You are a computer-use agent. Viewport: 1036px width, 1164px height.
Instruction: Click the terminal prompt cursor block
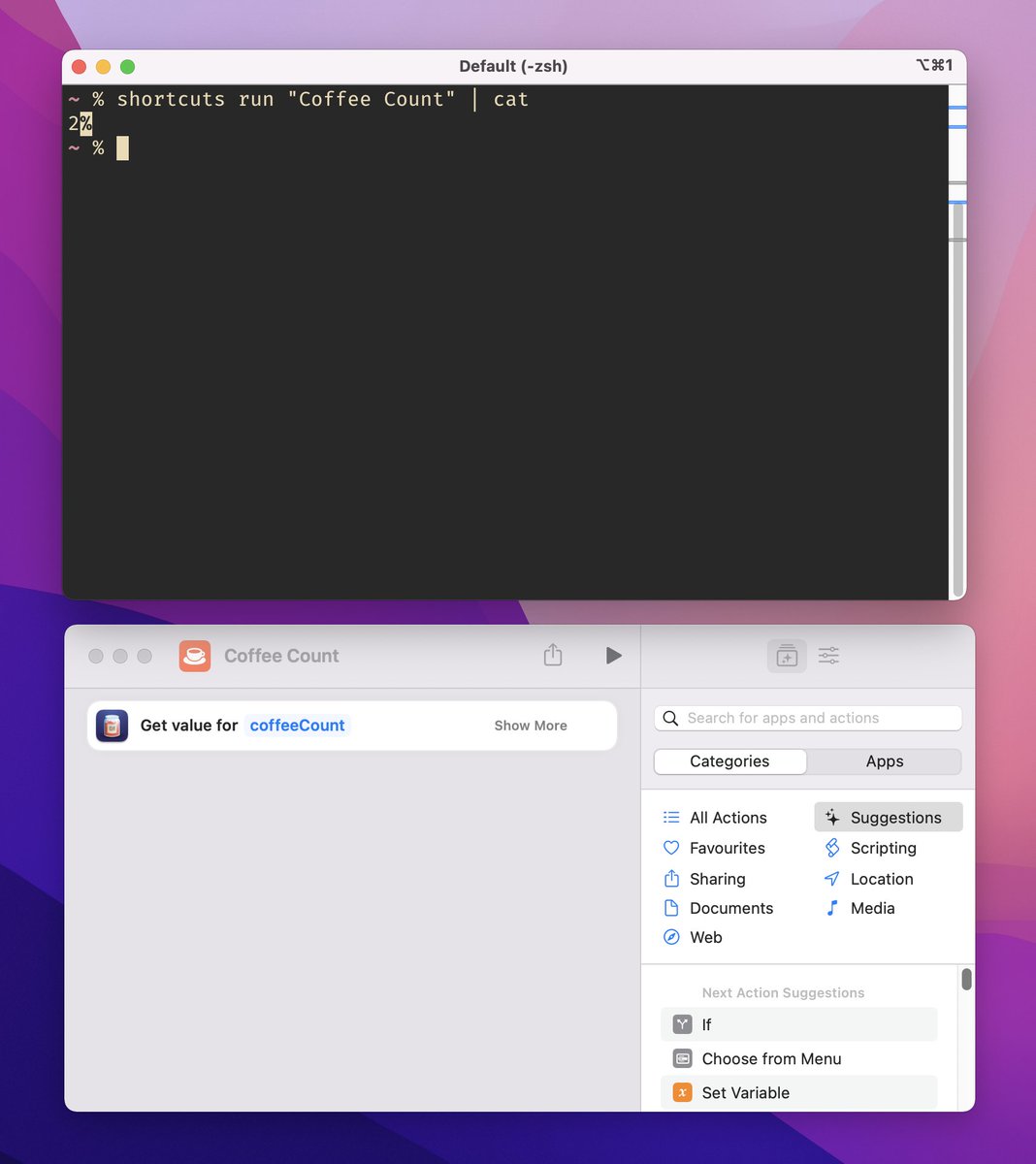122,148
